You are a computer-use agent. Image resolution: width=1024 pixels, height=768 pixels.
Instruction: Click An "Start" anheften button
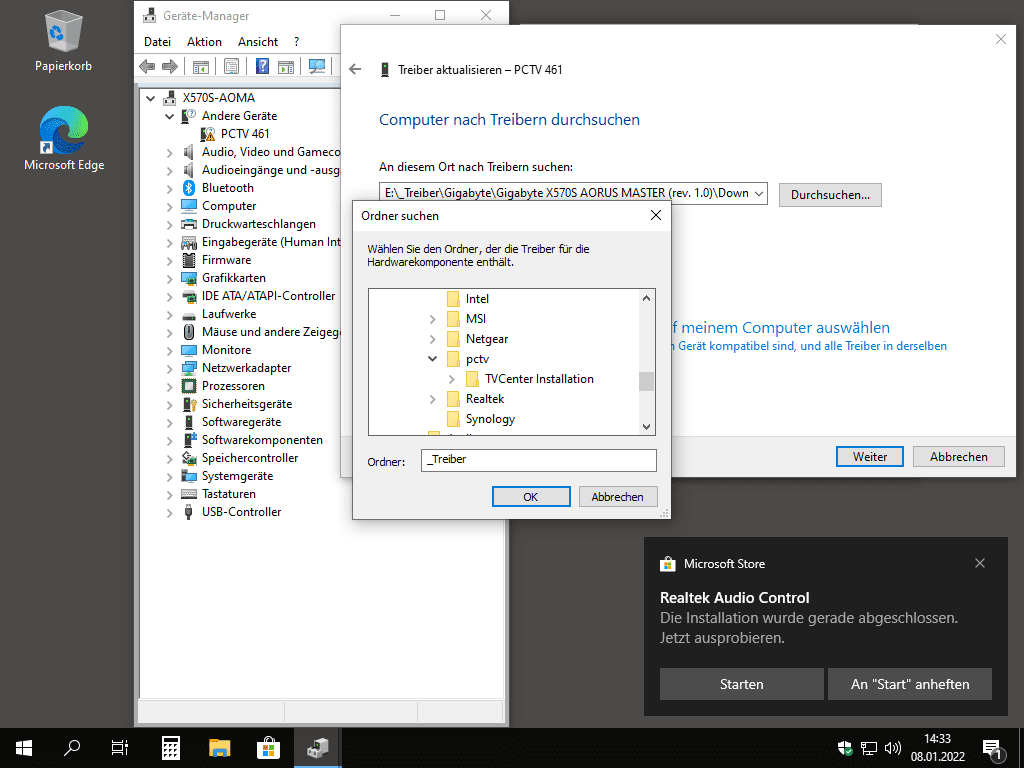pos(910,684)
